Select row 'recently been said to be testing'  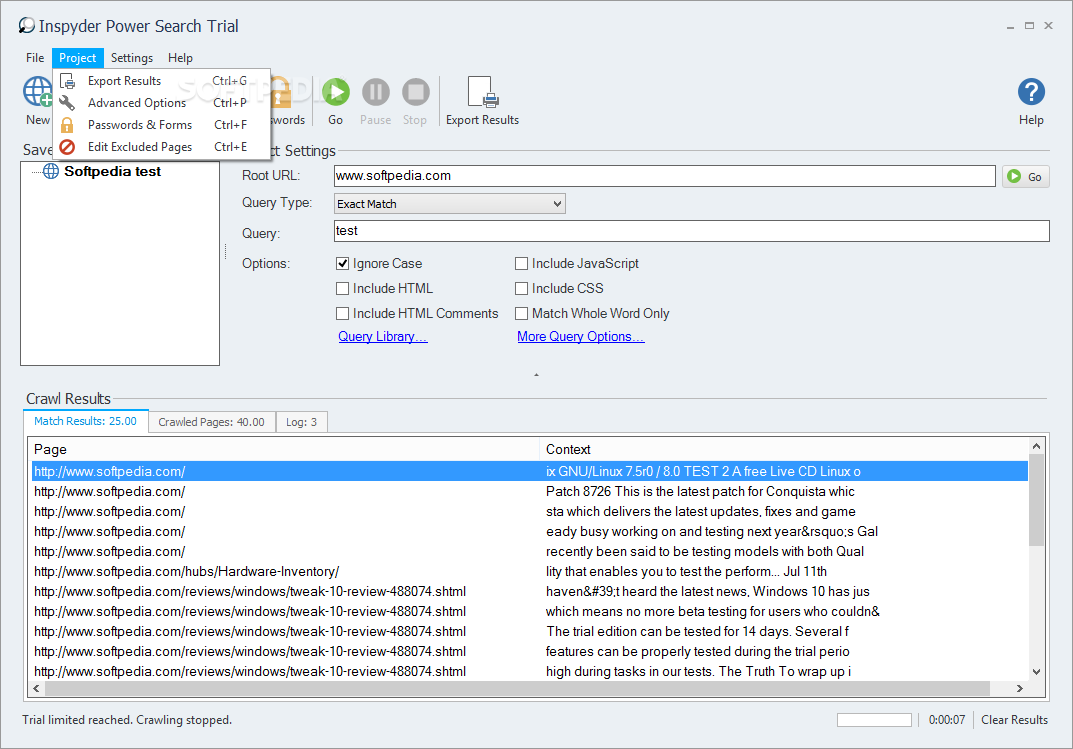[530, 551]
